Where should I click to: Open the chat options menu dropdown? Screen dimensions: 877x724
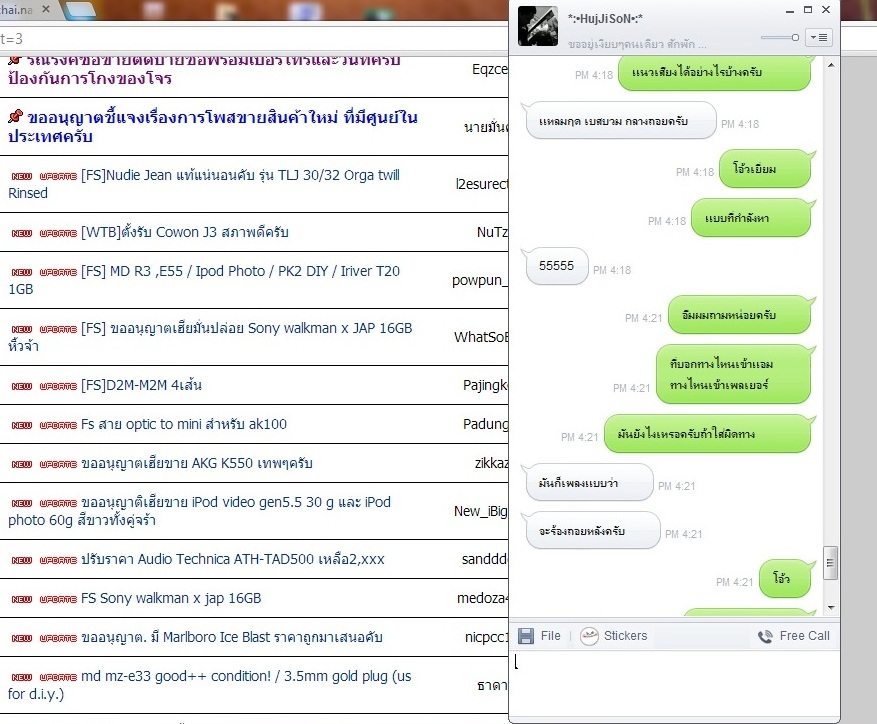818,37
